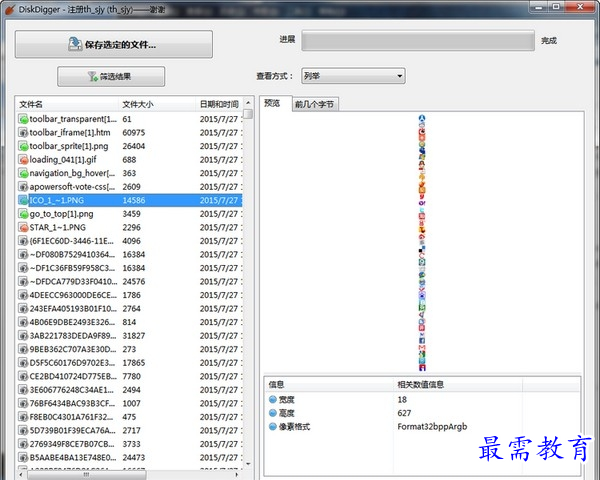Switch to the 预览 tab

click(x=275, y=103)
